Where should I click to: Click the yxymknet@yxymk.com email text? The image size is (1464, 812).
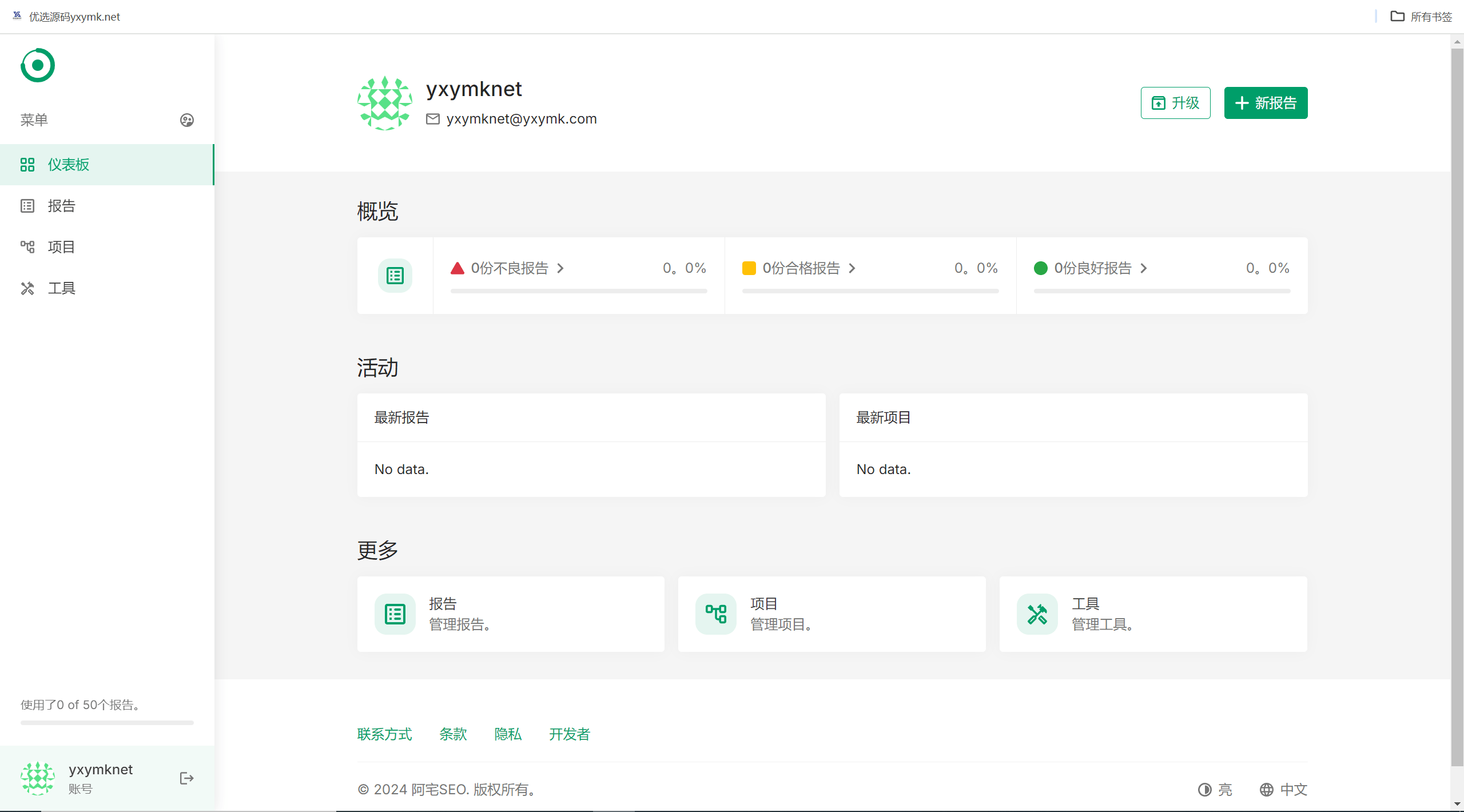click(522, 119)
